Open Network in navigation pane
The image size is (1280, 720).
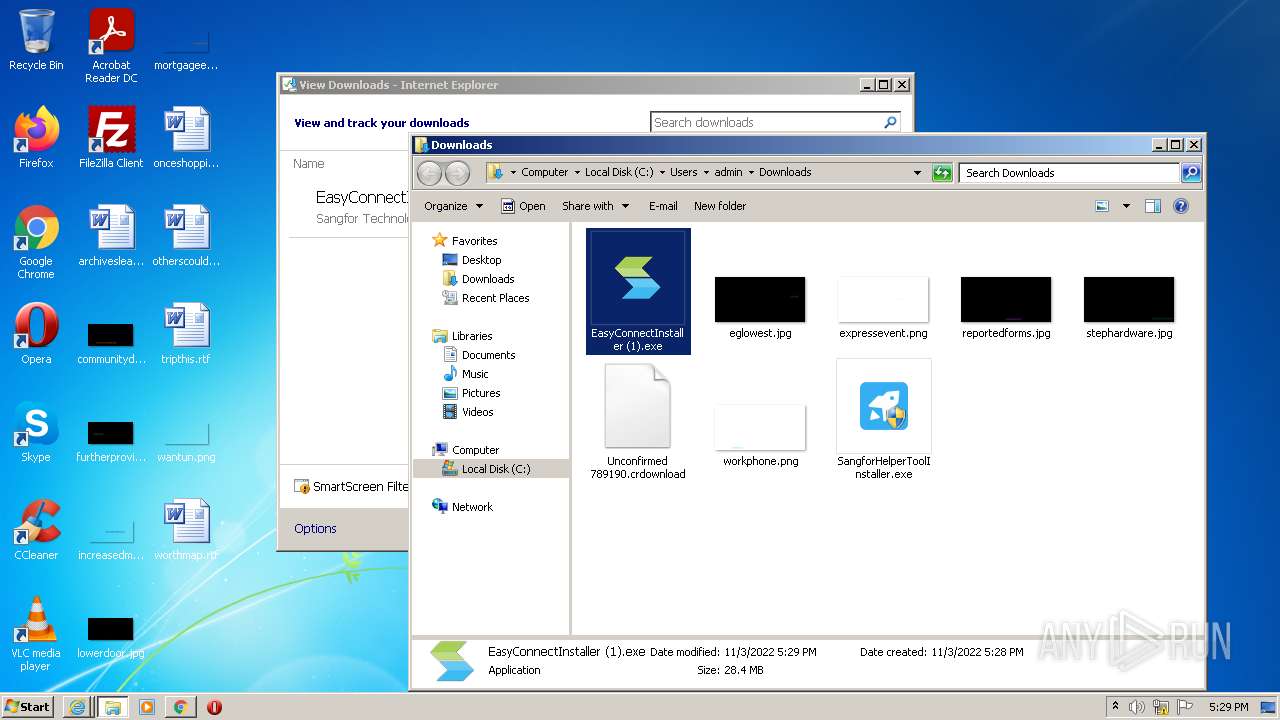(472, 507)
